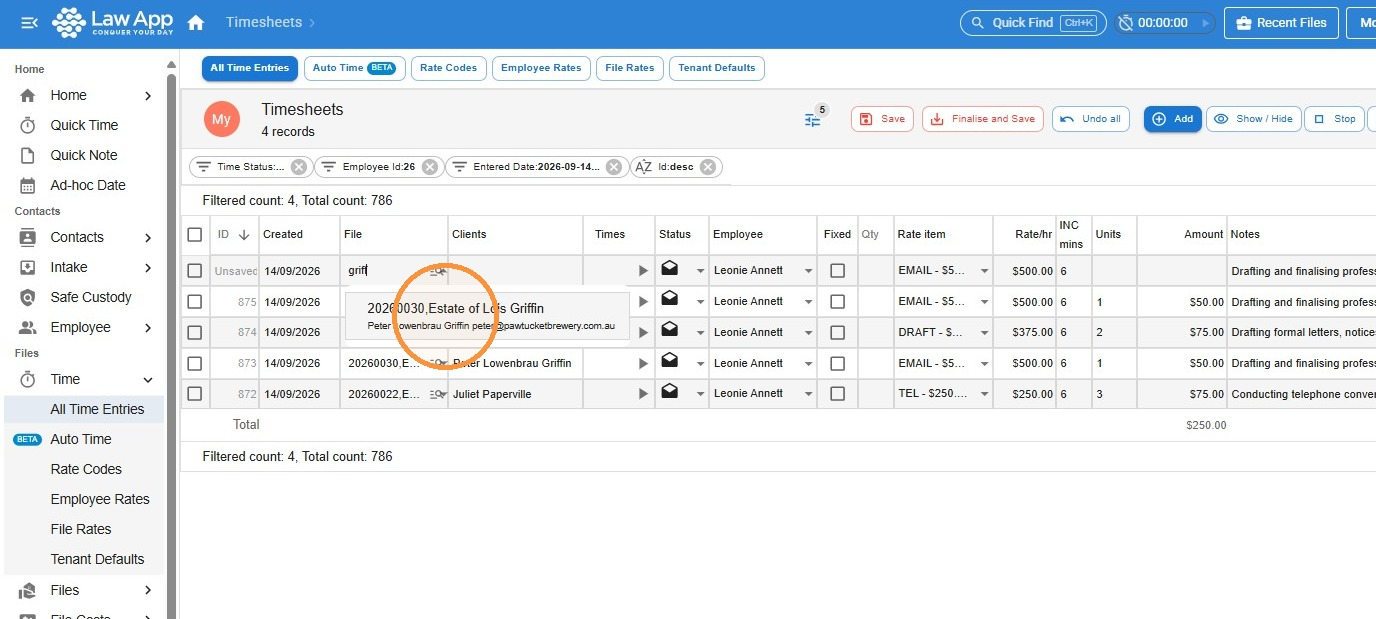Open the Tenant Defaults tab

[717, 68]
